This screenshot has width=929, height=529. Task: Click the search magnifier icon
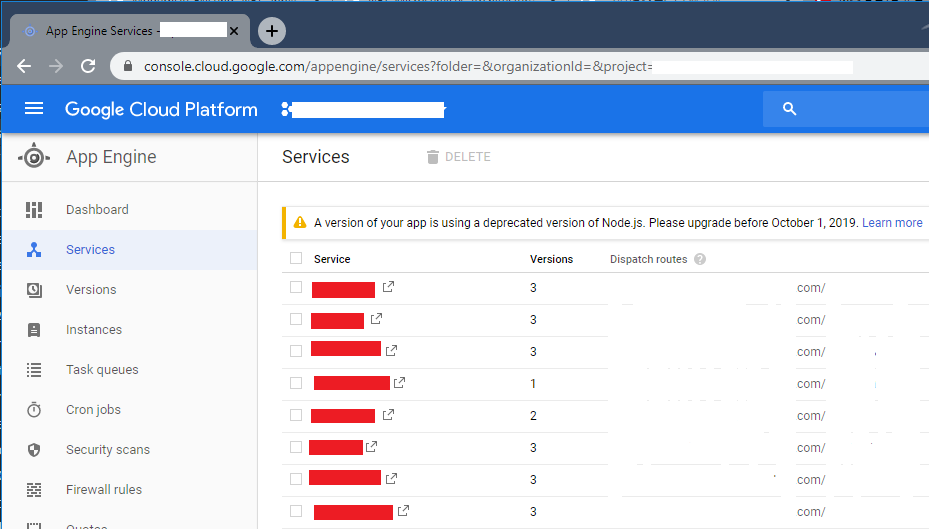(x=789, y=108)
